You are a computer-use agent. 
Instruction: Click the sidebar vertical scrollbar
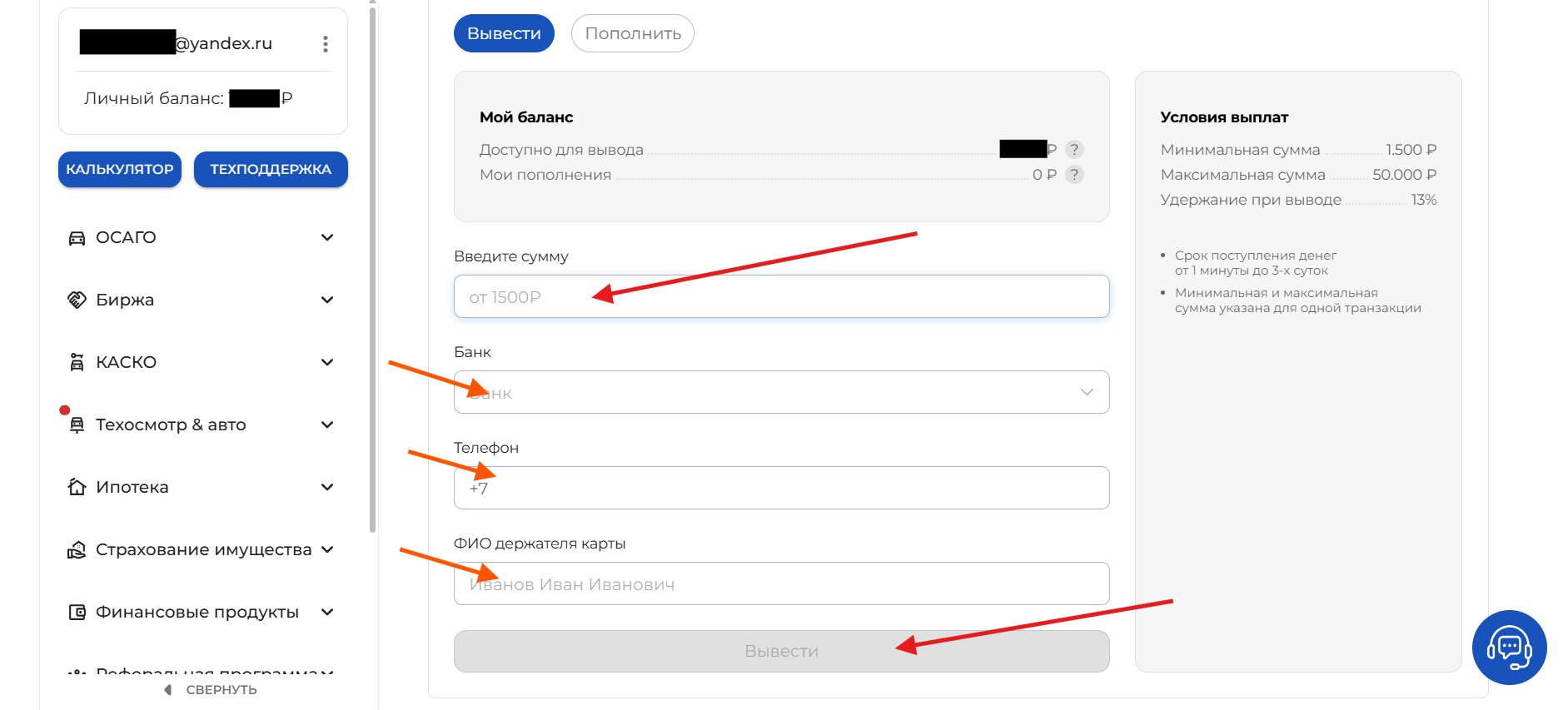coord(372,266)
